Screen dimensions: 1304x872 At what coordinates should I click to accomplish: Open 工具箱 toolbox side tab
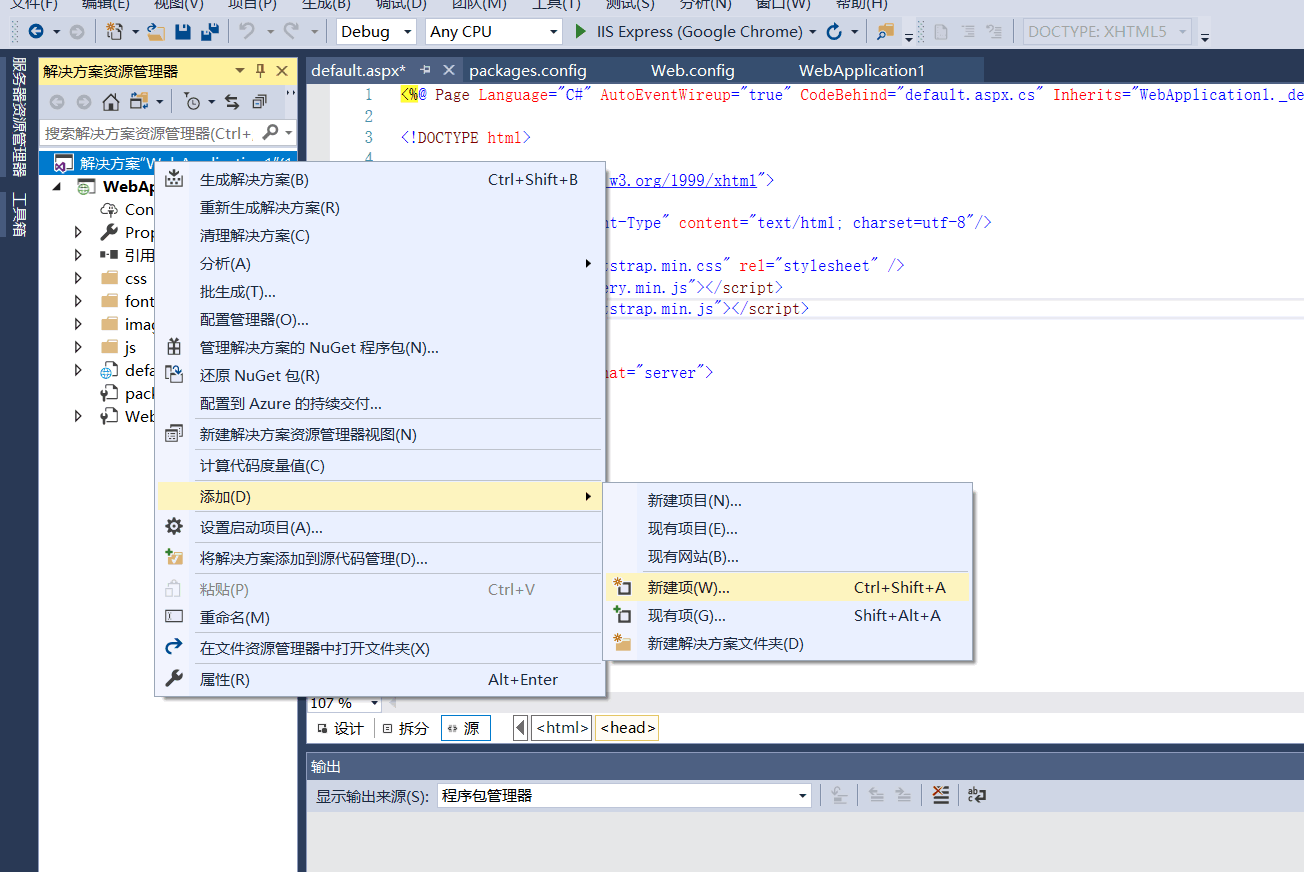click(19, 214)
